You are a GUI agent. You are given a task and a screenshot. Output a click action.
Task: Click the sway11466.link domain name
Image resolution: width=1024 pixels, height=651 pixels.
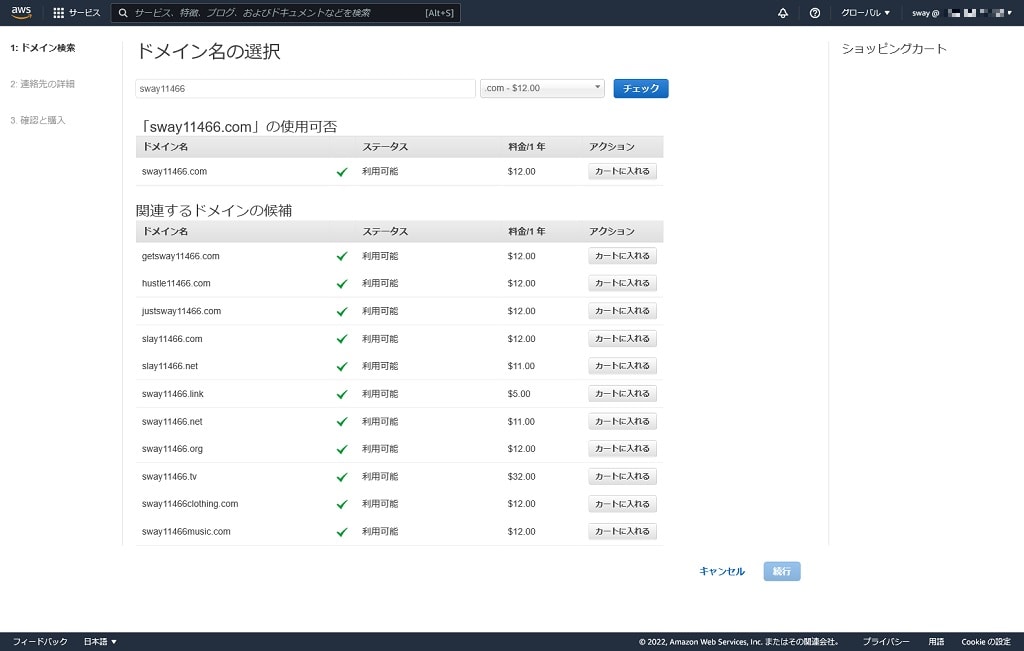tap(173, 394)
